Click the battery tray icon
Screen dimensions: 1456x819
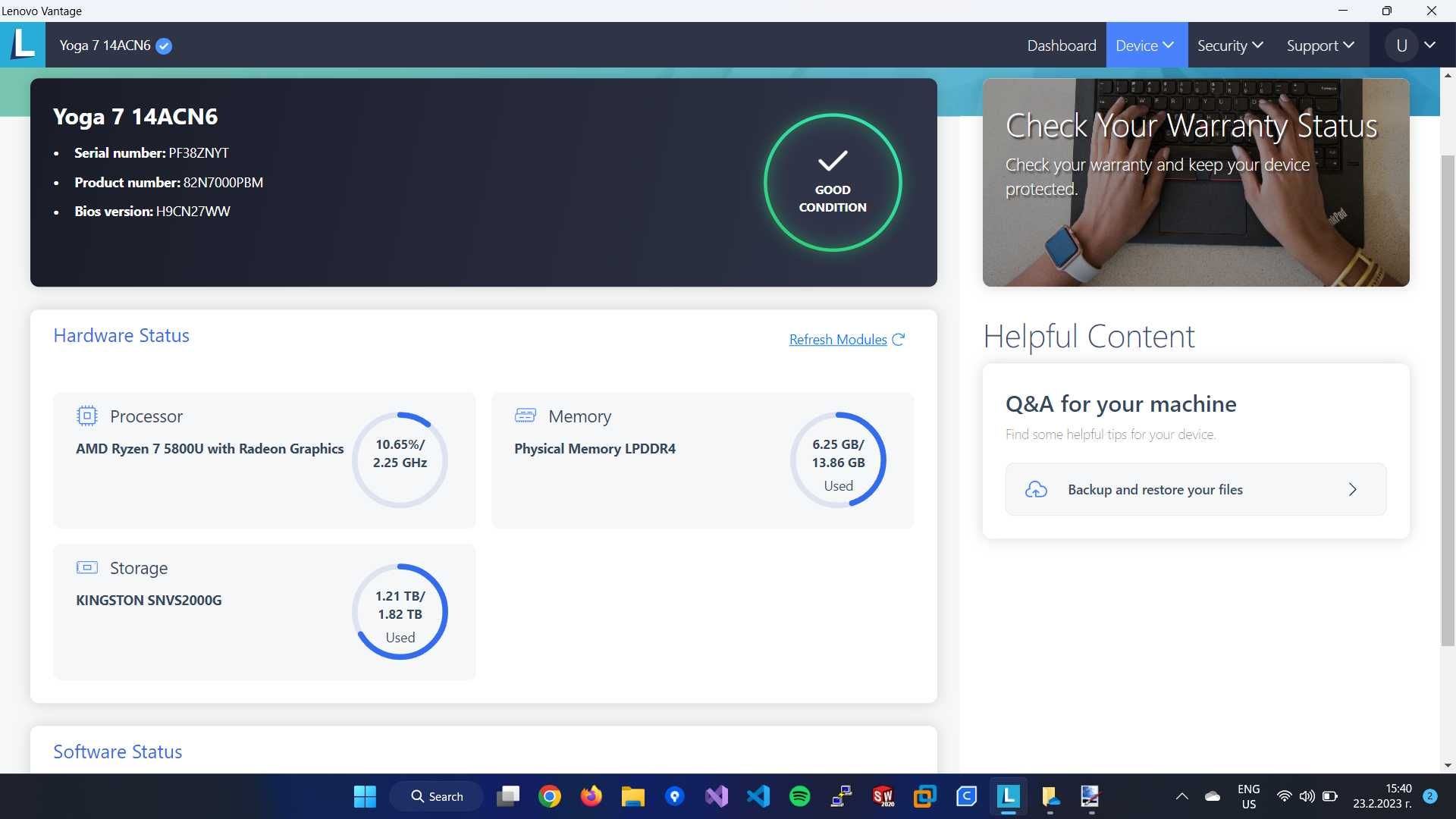(x=1329, y=796)
